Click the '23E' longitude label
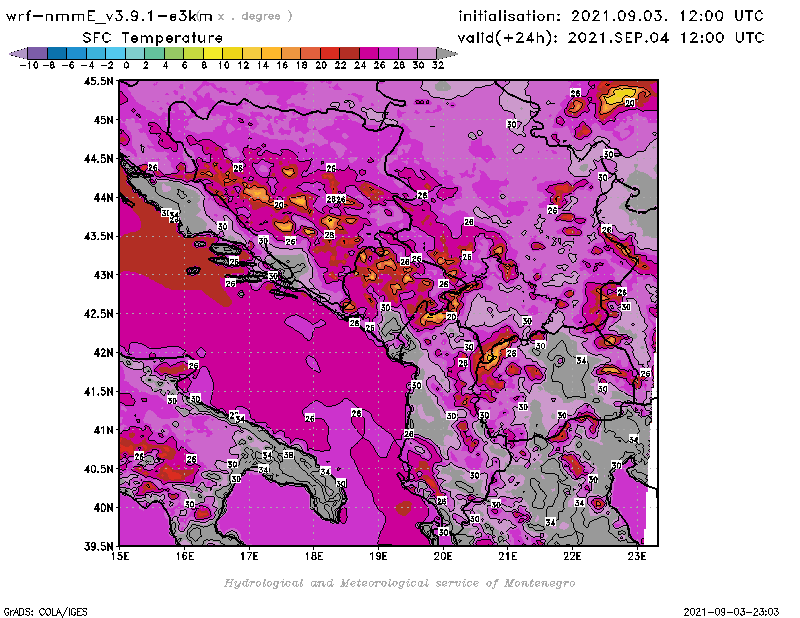Image resolution: width=800 pixels, height=618 pixels. click(x=637, y=556)
